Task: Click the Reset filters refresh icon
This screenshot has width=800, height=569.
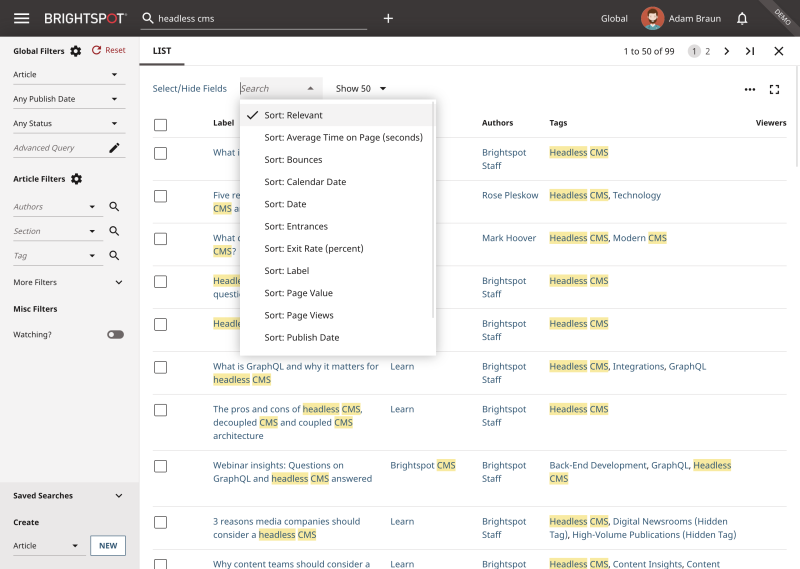Action: 96,50
